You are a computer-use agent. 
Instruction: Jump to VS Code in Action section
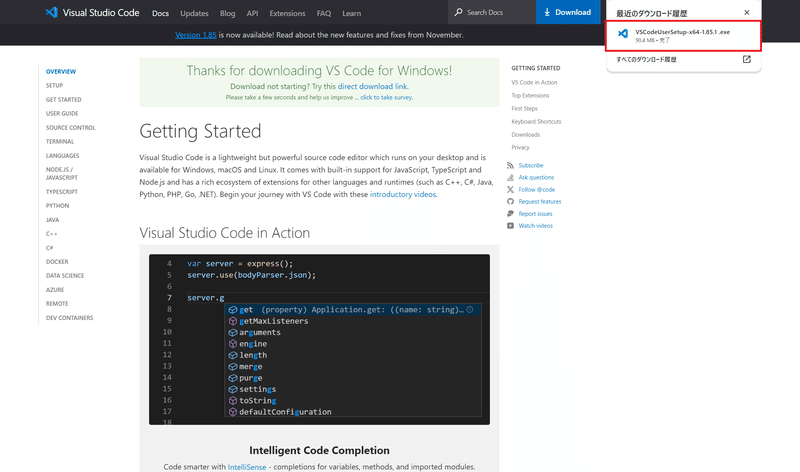[535, 82]
